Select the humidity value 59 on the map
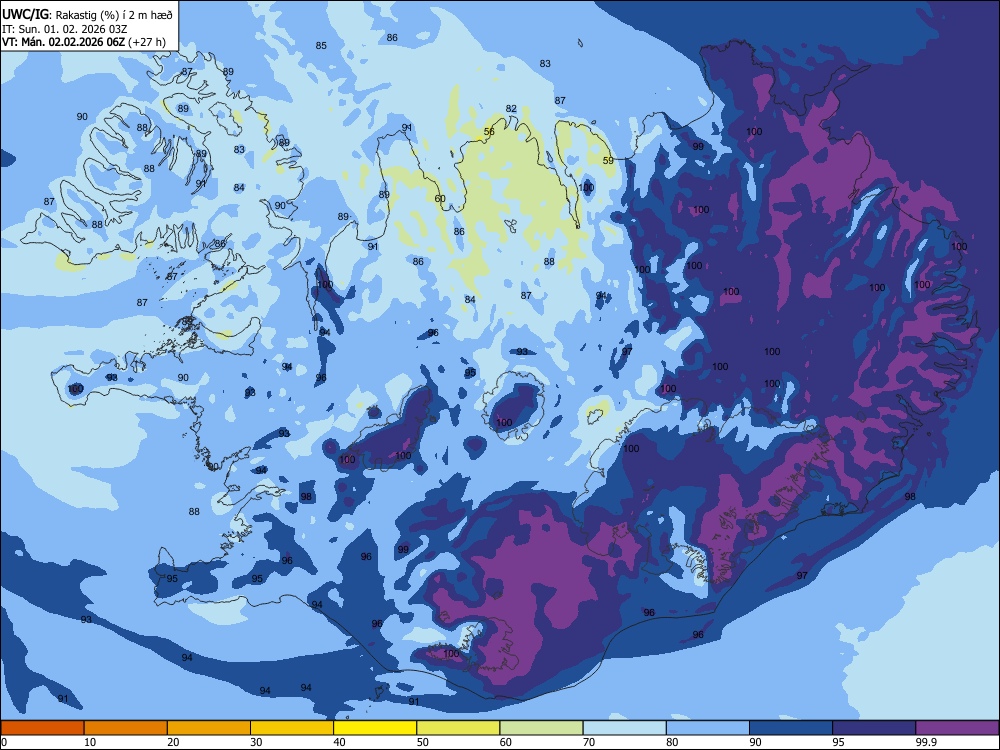The image size is (1000, 750). tap(608, 161)
